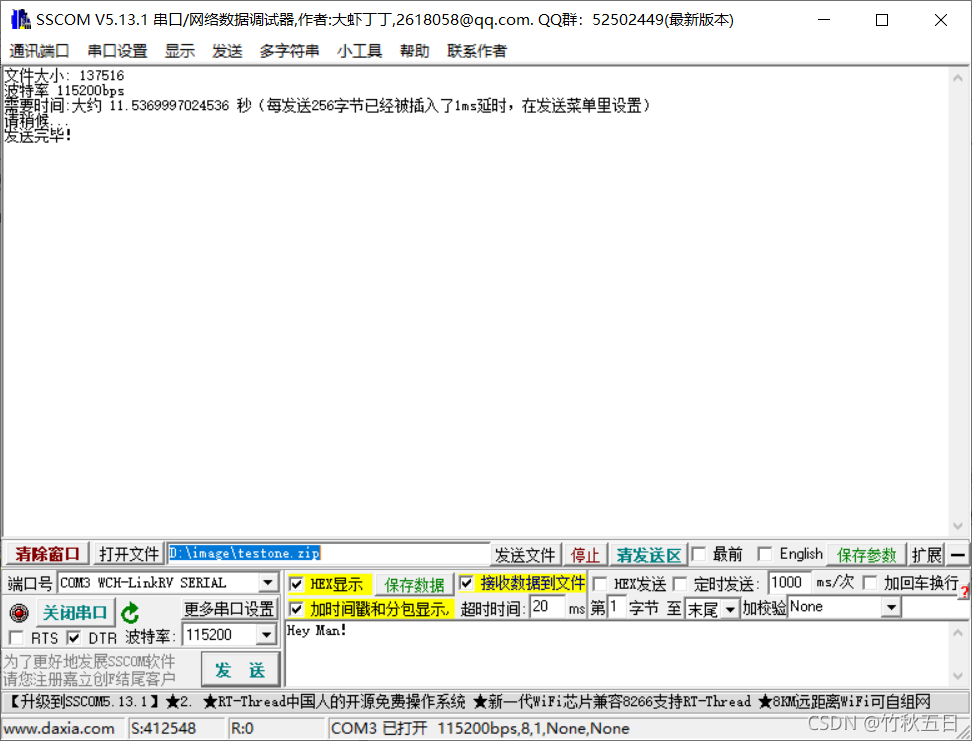
Task: Open the baud rate 115200 dropdown
Action: (268, 634)
